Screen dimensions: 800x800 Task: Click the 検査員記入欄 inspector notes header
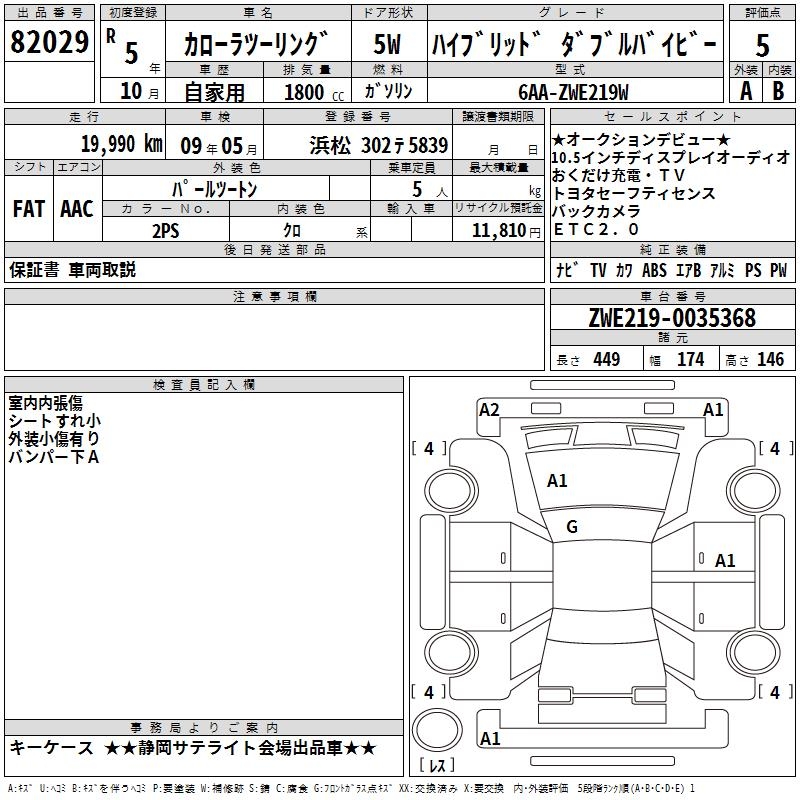point(204,384)
